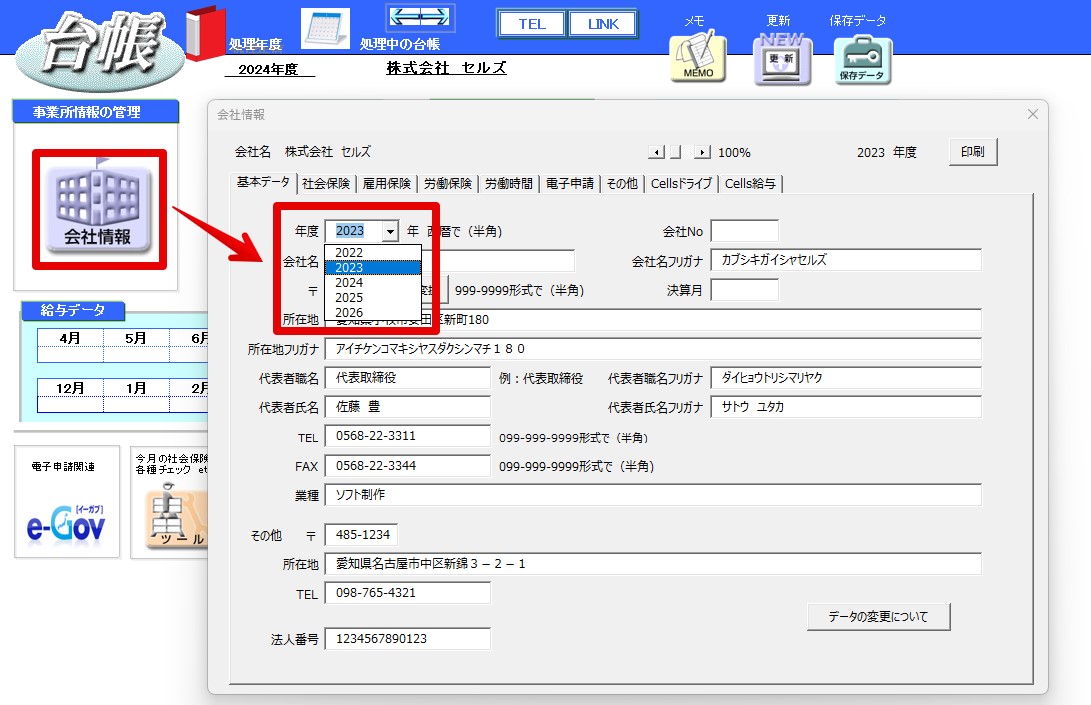
Task: Switch to the 労働保険 tab
Action: pos(448,184)
